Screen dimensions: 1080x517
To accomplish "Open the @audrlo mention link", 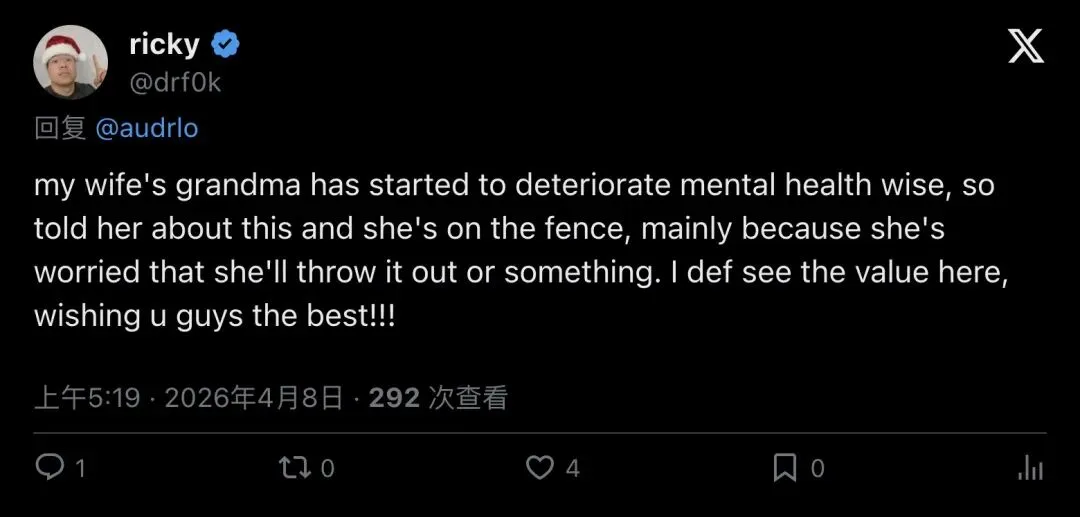I will click(147, 129).
